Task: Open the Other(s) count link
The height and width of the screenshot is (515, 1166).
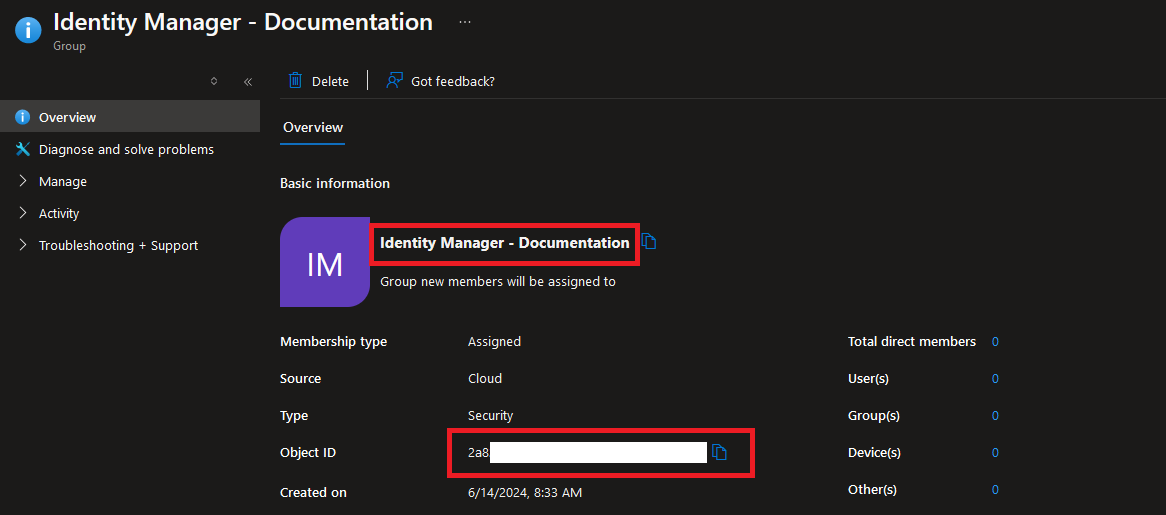Action: (995, 490)
